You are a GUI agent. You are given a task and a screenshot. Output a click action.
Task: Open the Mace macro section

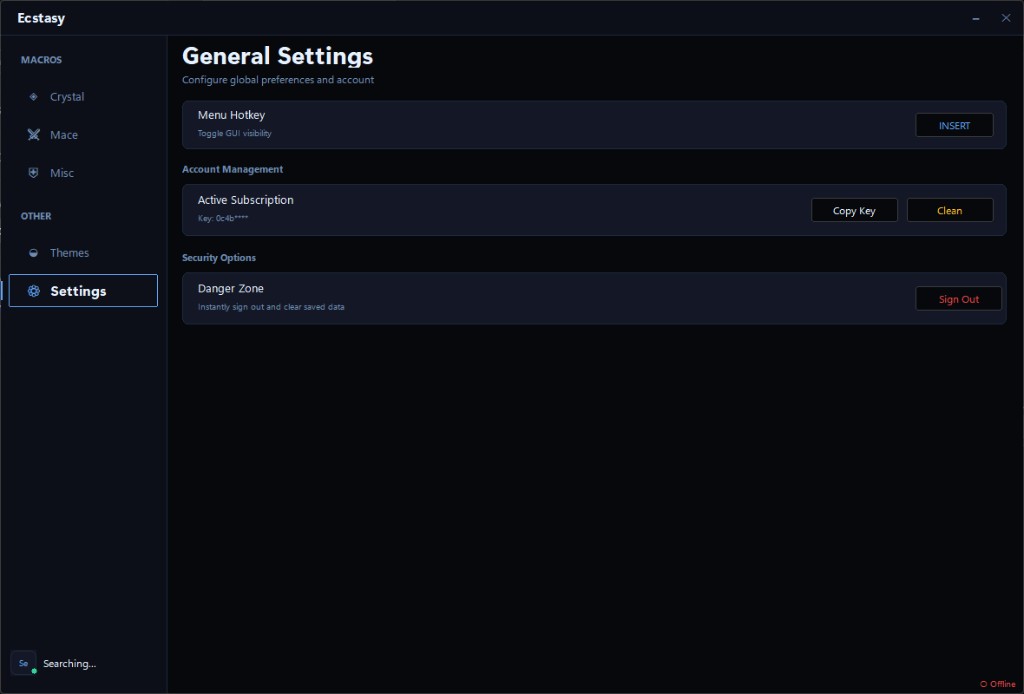click(63, 134)
